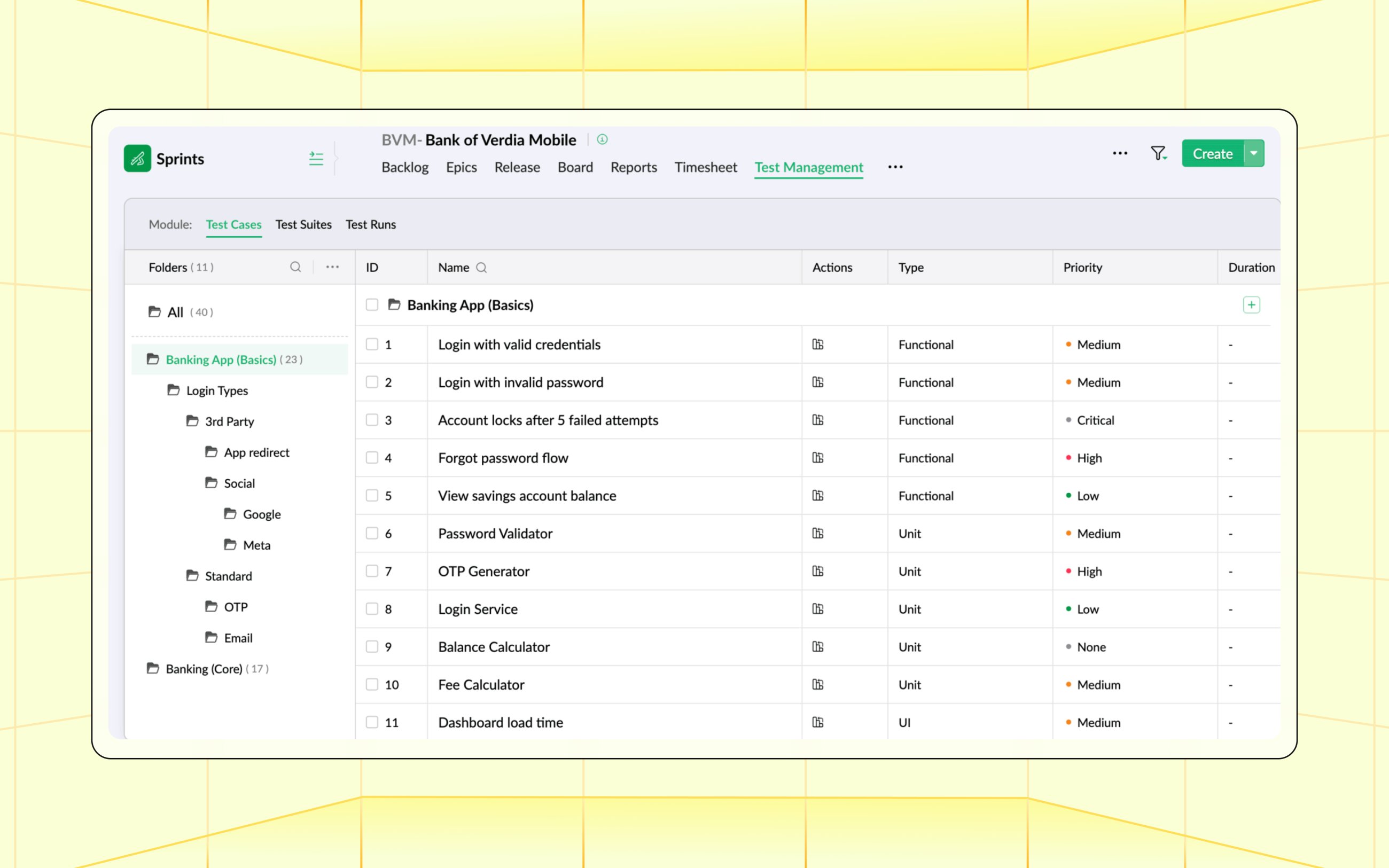Click the Sprints app logo icon

pos(137,159)
